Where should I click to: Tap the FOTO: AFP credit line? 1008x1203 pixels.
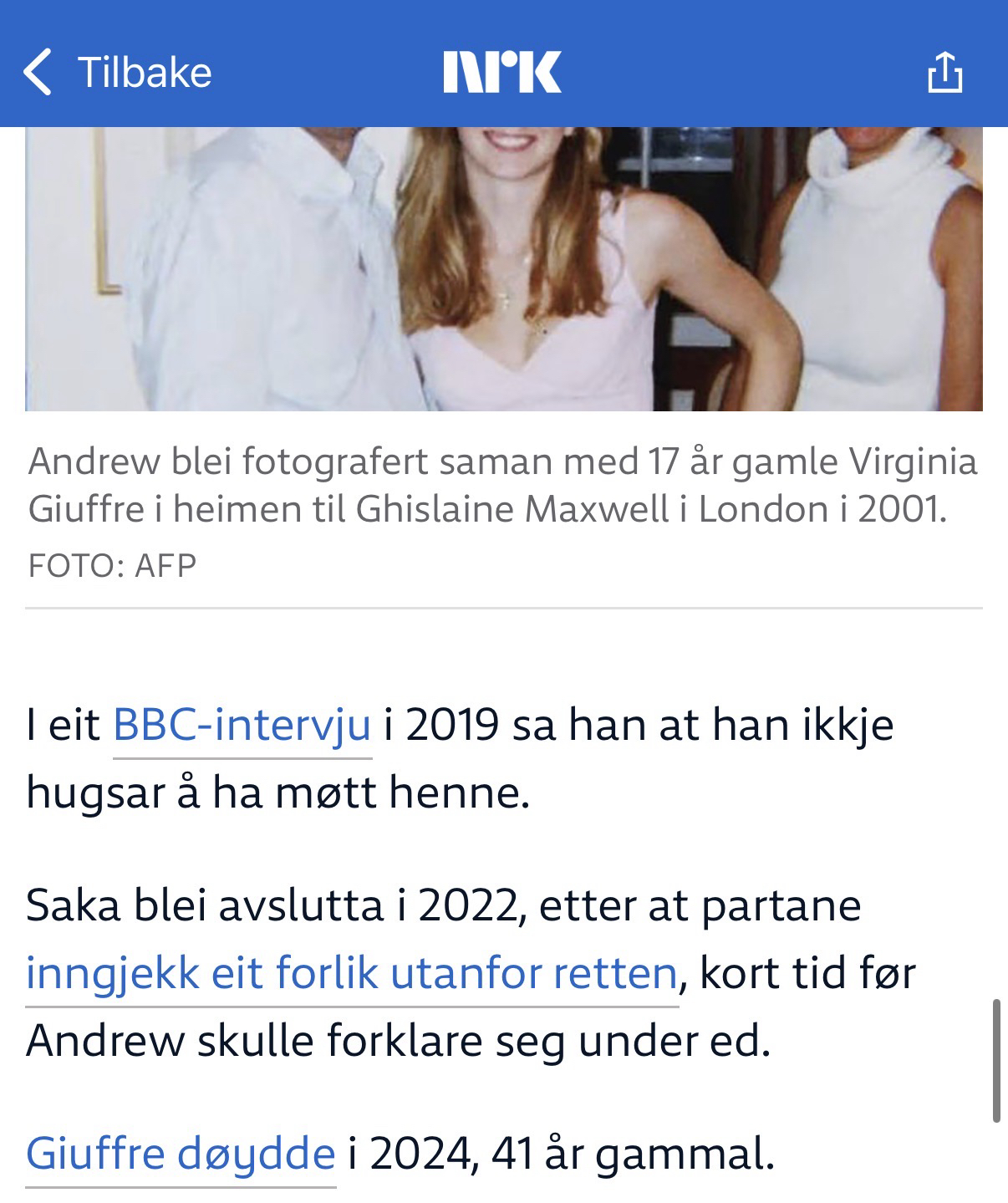click(x=113, y=566)
